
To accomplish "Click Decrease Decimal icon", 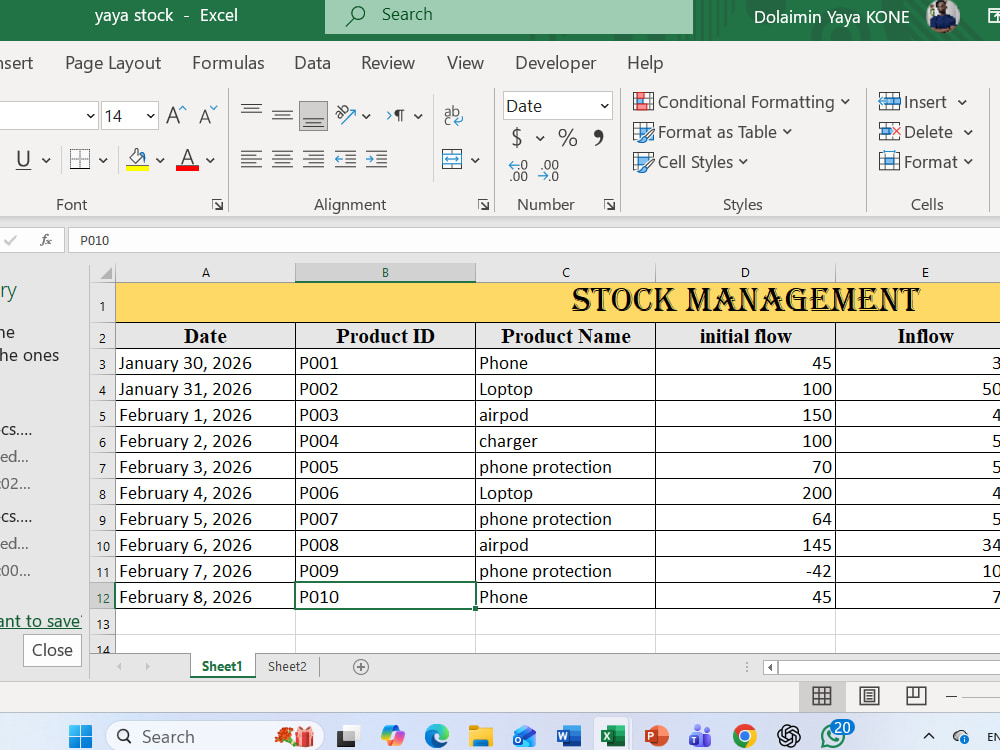I will [x=548, y=171].
